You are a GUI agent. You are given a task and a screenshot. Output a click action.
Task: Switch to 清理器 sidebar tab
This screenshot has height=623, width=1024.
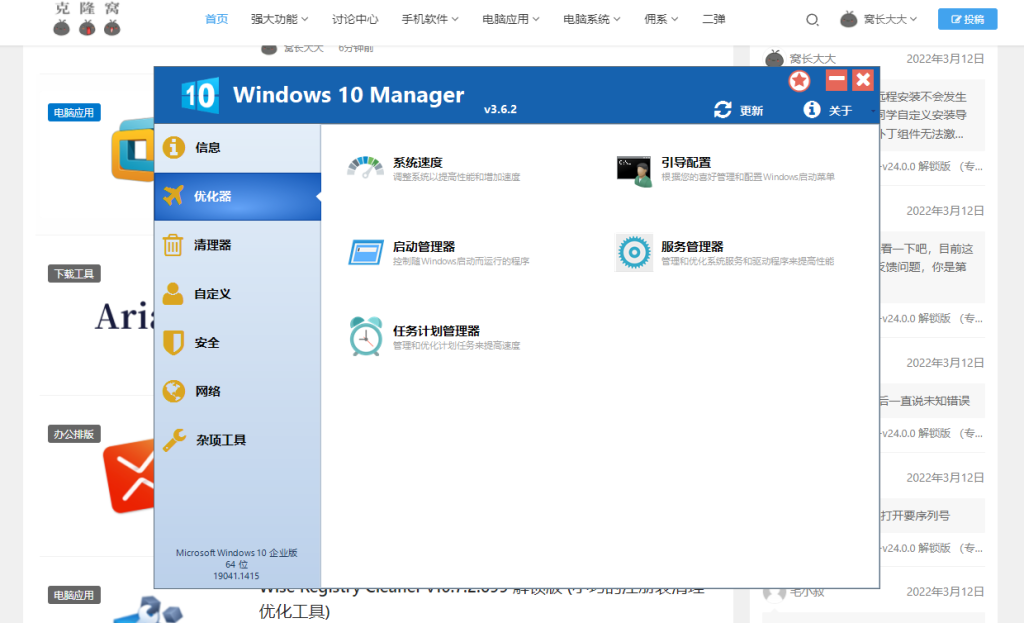coord(238,245)
